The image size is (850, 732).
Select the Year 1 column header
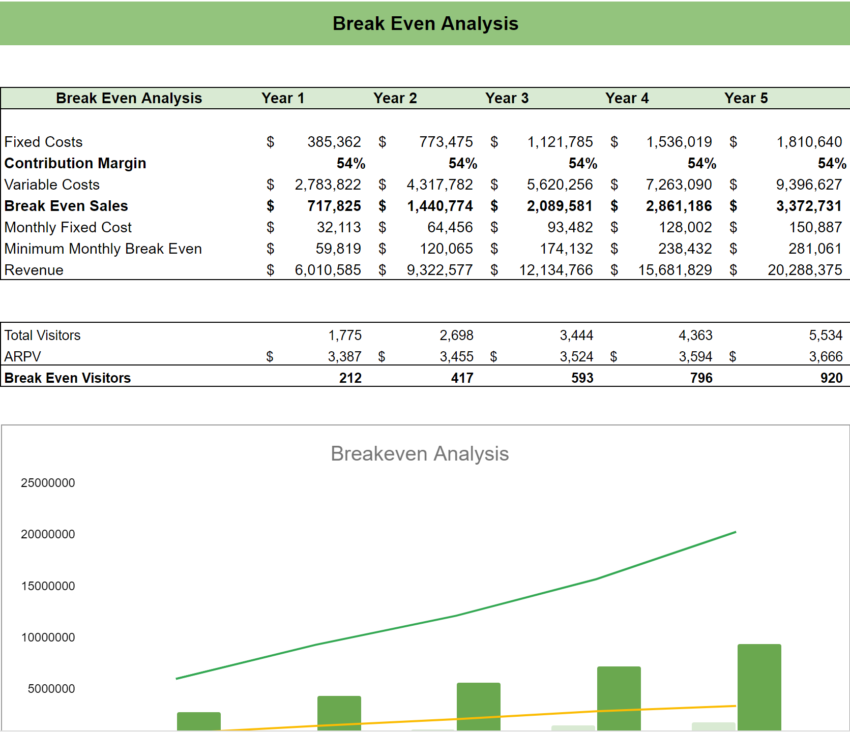[x=282, y=98]
